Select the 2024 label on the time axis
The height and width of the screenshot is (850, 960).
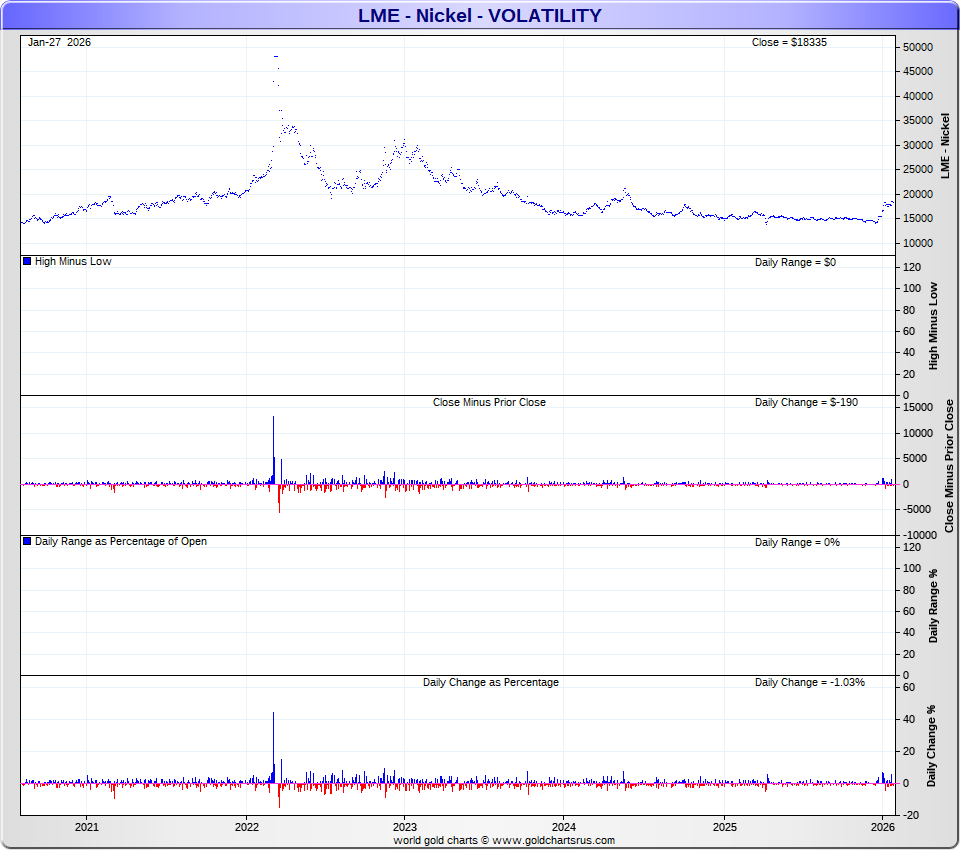coord(564,827)
